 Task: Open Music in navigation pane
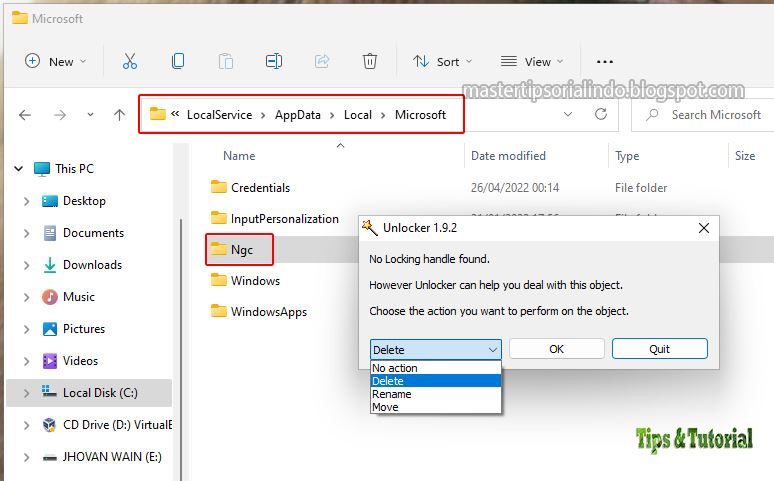tap(68, 297)
